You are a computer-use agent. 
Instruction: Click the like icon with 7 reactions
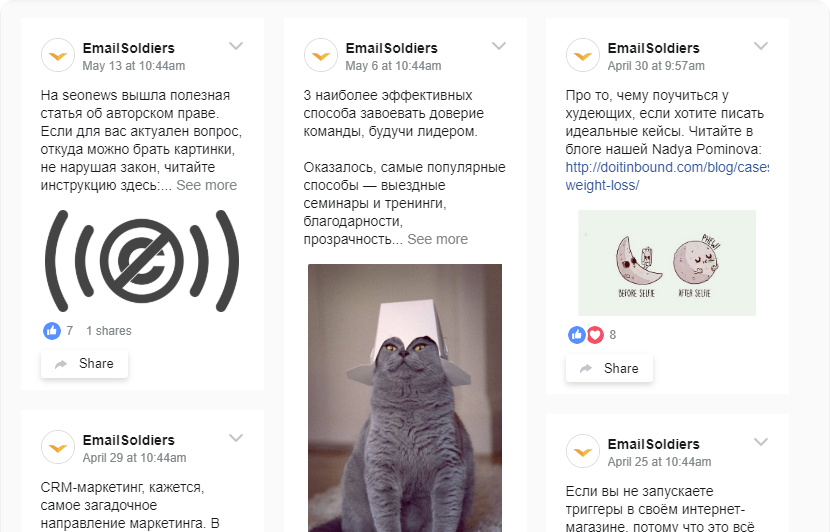pyautogui.click(x=52, y=331)
